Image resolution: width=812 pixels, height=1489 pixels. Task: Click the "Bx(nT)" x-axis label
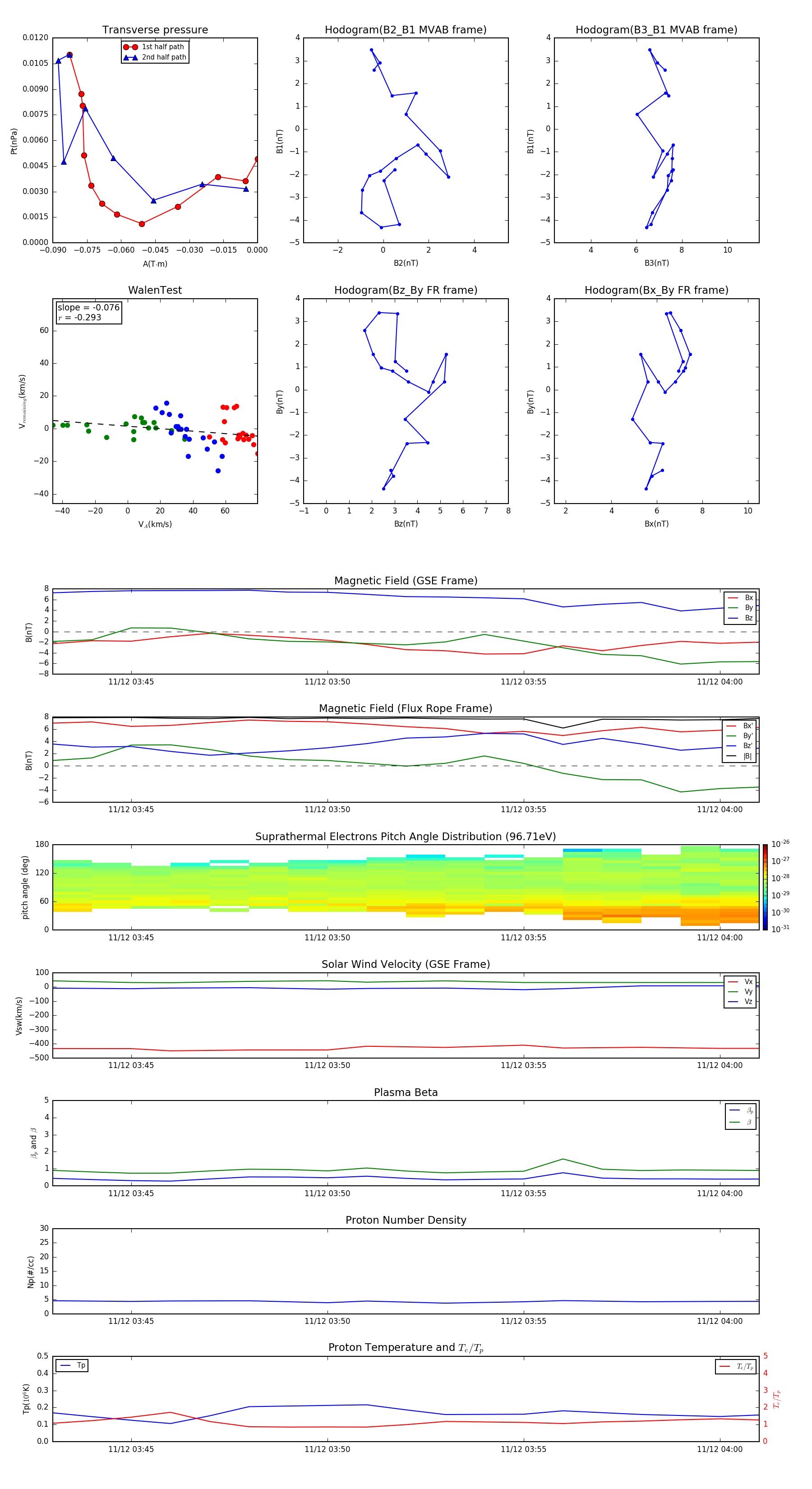pyautogui.click(x=656, y=524)
